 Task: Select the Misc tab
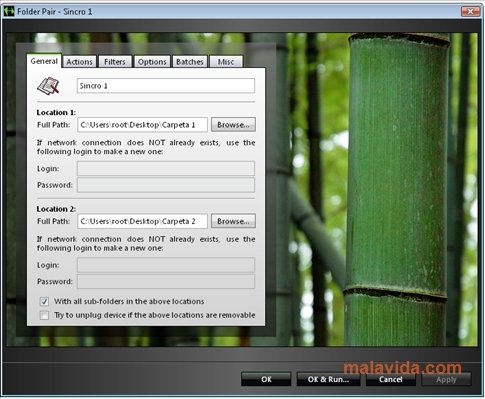point(226,62)
